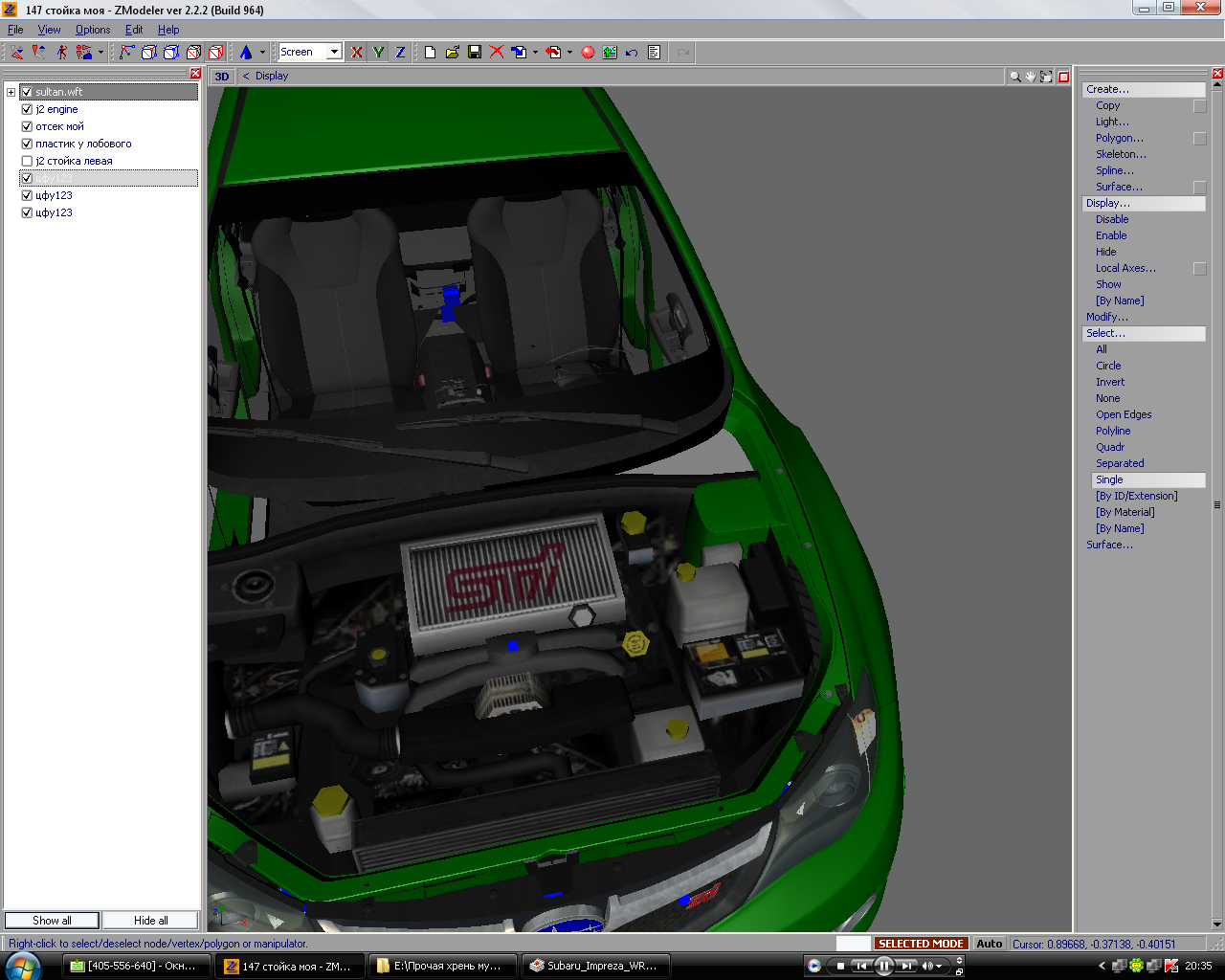Open the Screen axis dropdown
Image resolution: width=1225 pixels, height=980 pixels.
coord(334,52)
